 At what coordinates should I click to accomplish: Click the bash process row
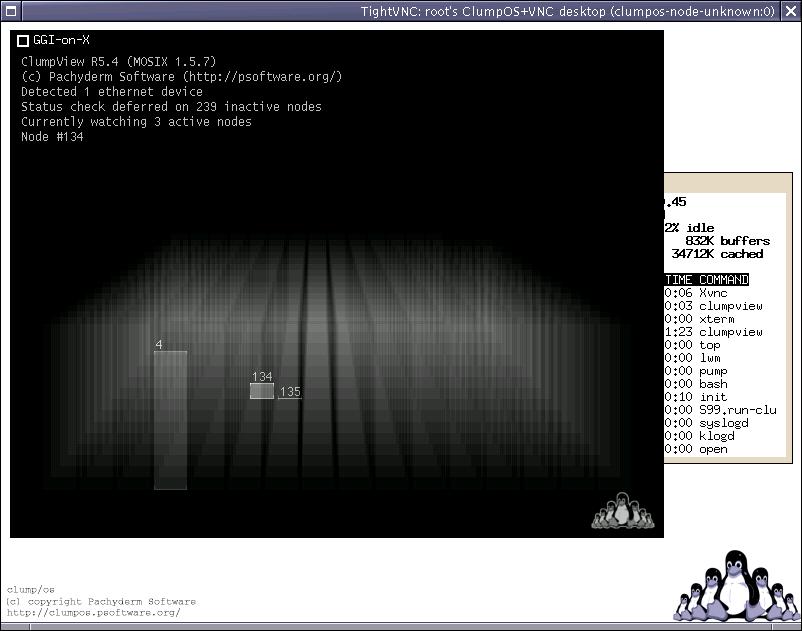696,384
